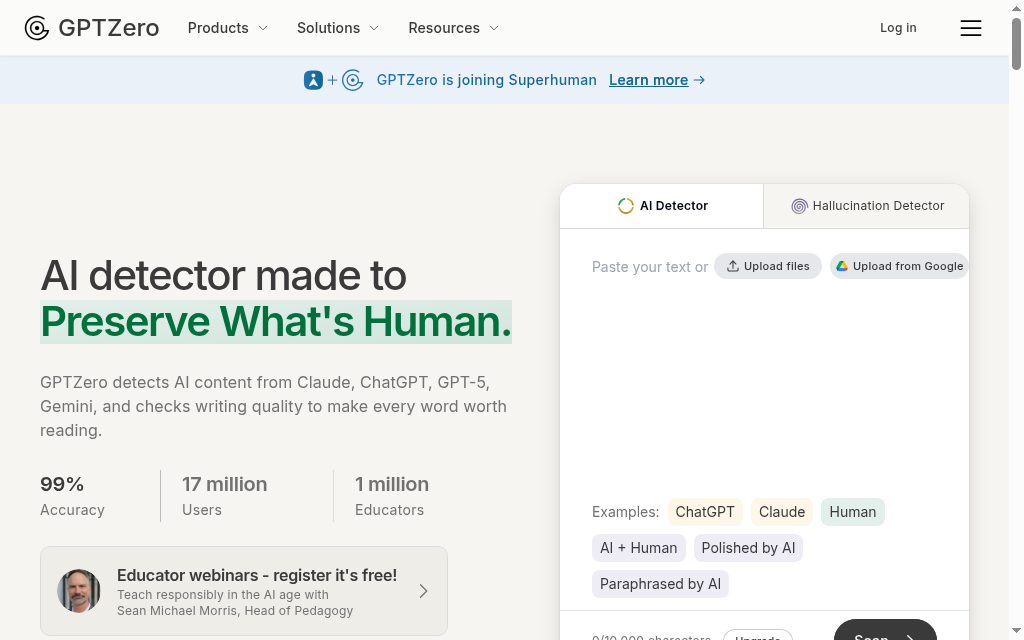Image resolution: width=1024 pixels, height=640 pixels.
Task: Switch to the AI Detector tab
Action: [x=662, y=206]
